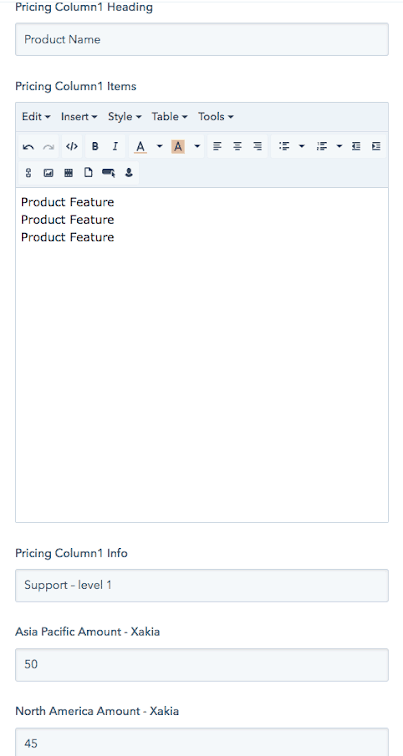This screenshot has height=756, width=403.
Task: Increase indent of selected text
Action: pos(376,146)
